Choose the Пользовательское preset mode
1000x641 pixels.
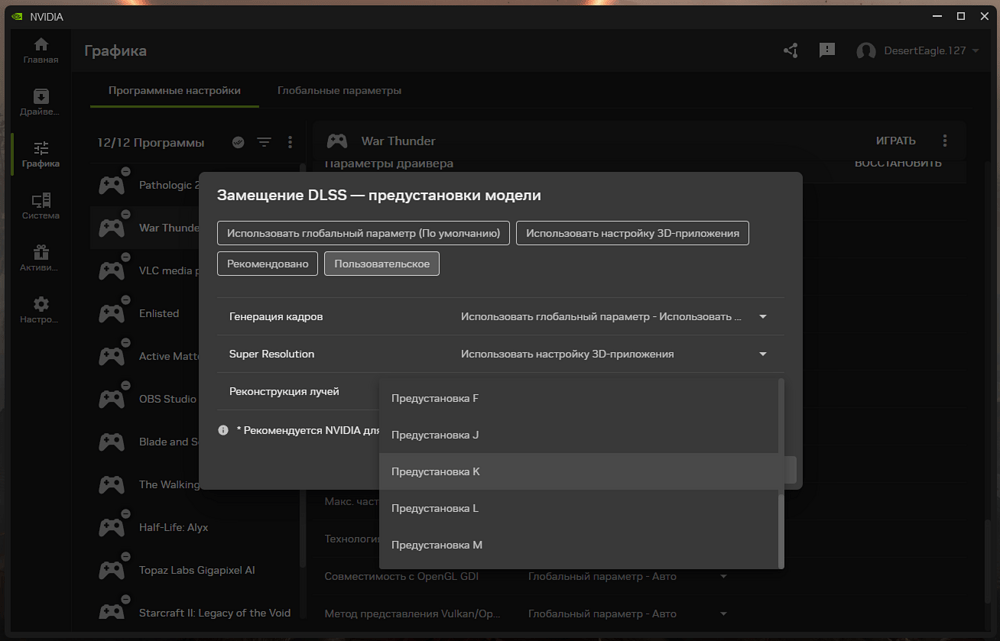382,263
